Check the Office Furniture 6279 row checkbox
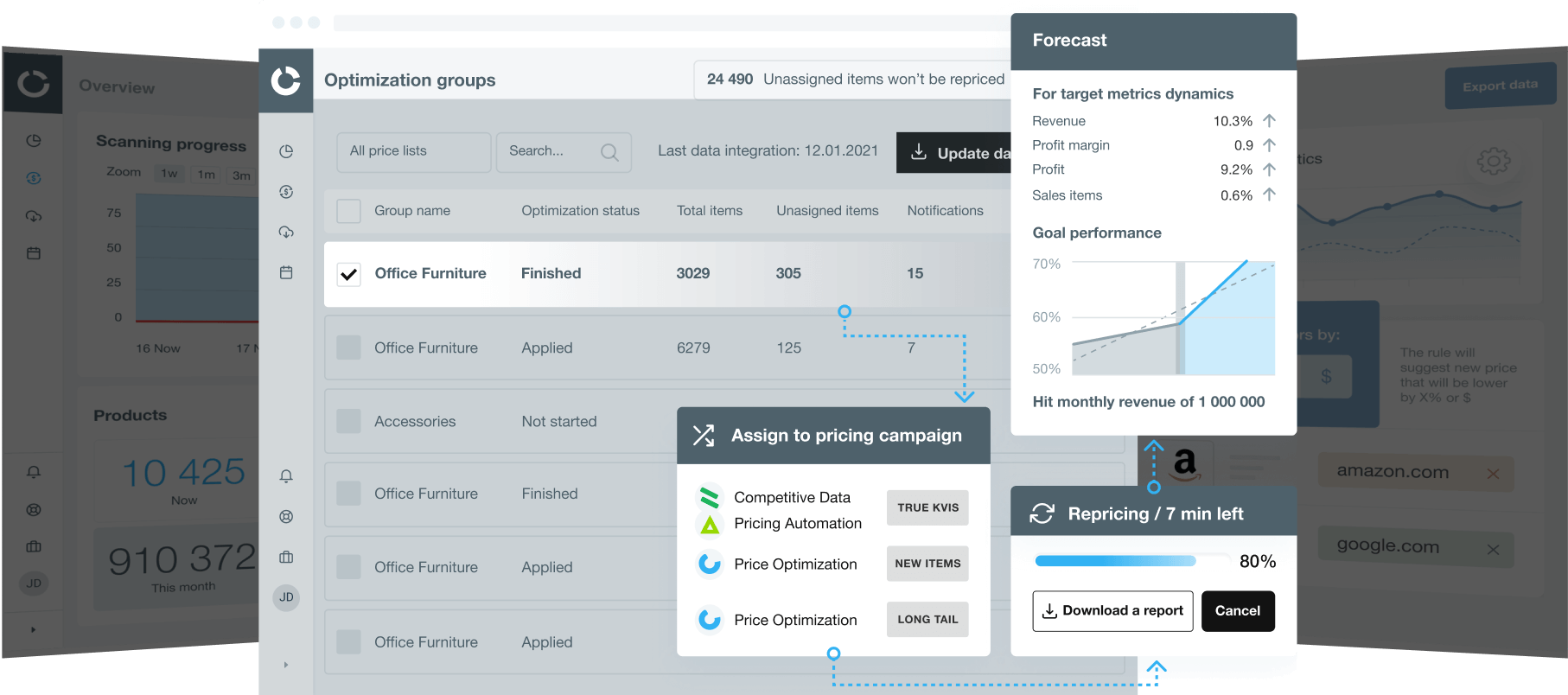 pyautogui.click(x=348, y=347)
